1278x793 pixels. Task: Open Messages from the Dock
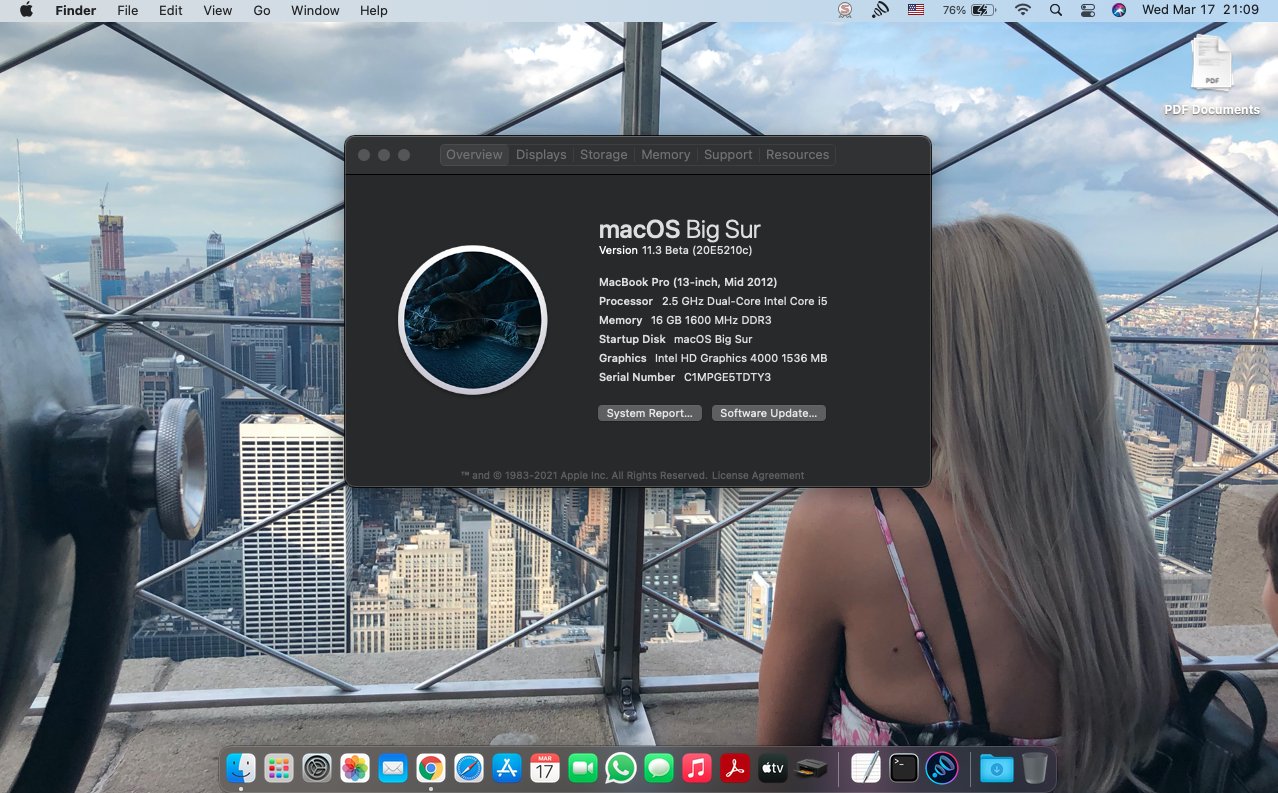(659, 768)
